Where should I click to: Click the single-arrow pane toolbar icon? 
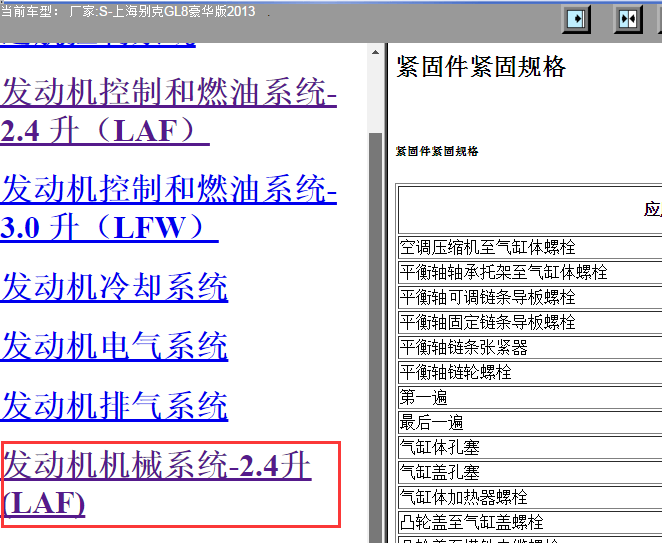click(576, 19)
